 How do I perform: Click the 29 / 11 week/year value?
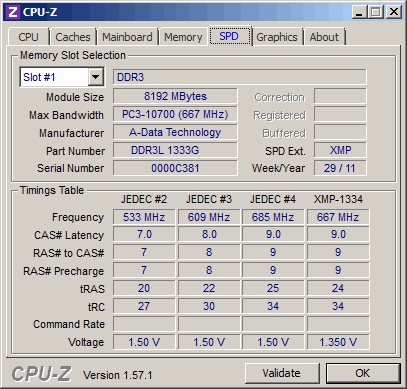[340, 168]
